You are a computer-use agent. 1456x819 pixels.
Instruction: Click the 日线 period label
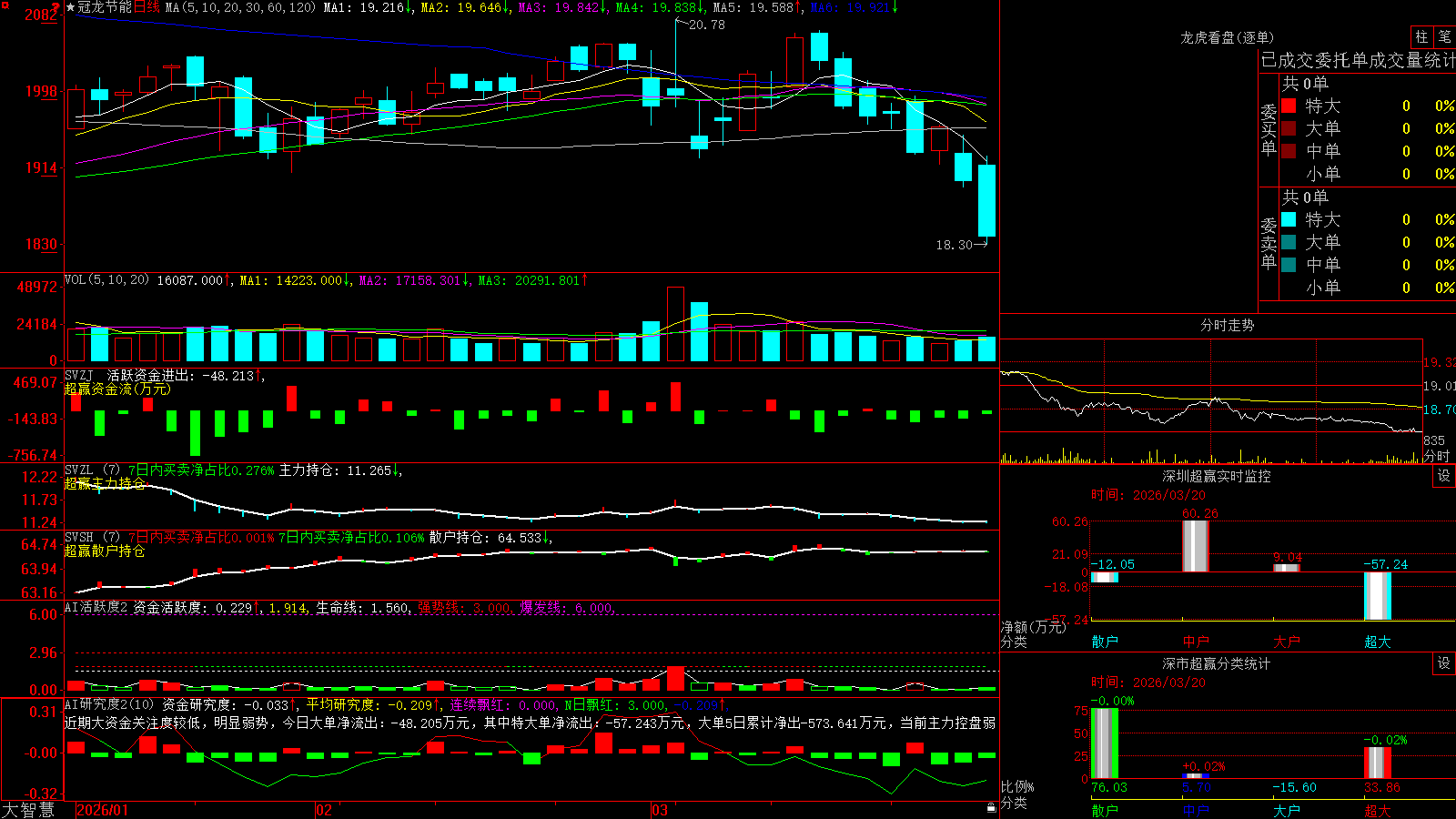(x=147, y=7)
